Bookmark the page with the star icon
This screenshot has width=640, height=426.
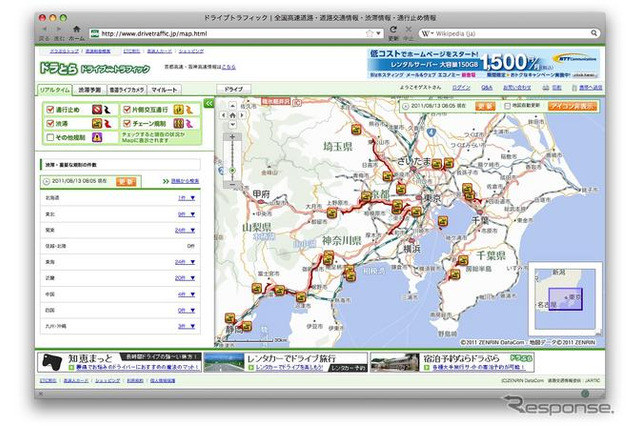(x=370, y=32)
